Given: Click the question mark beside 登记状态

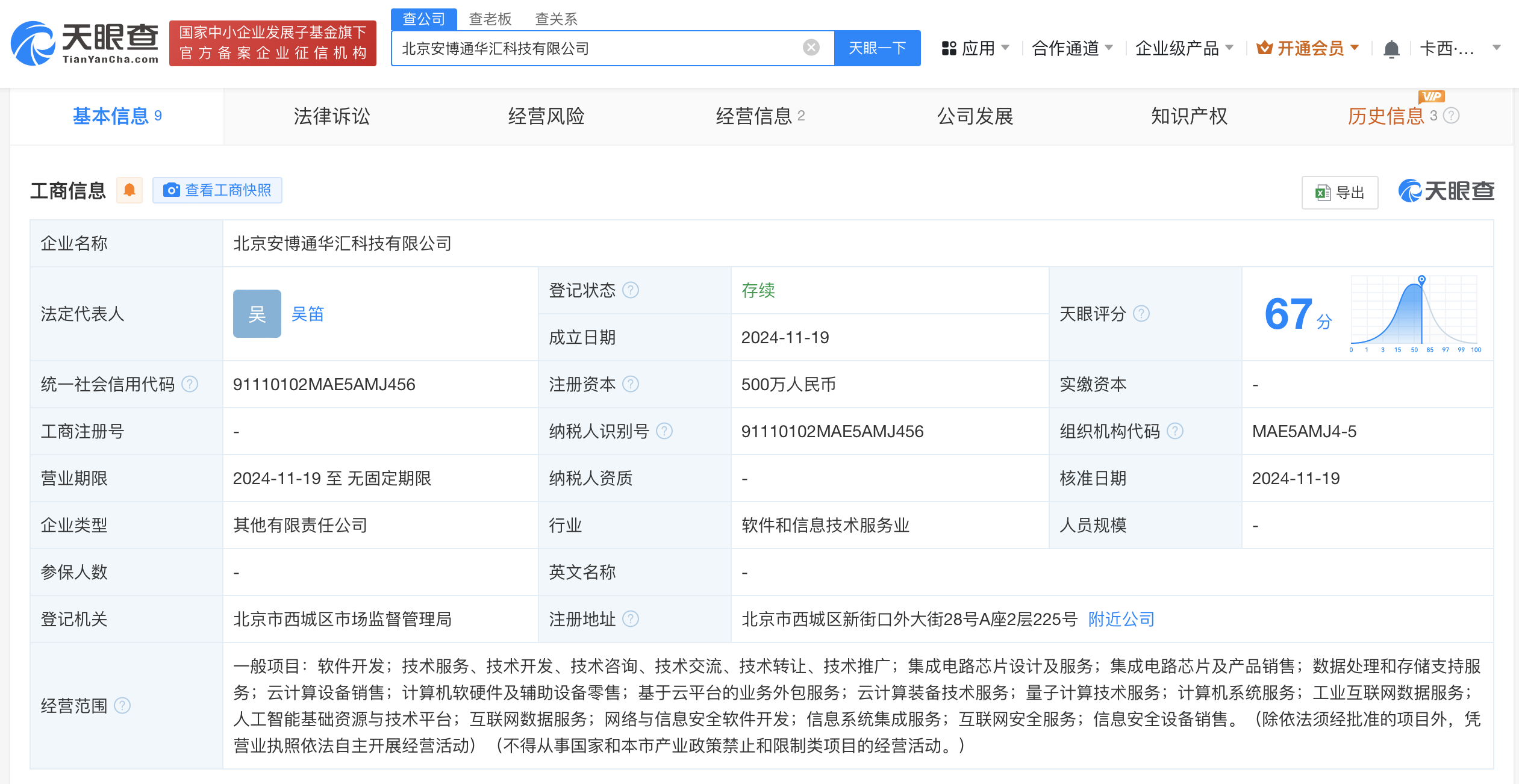Looking at the screenshot, I should point(630,290).
